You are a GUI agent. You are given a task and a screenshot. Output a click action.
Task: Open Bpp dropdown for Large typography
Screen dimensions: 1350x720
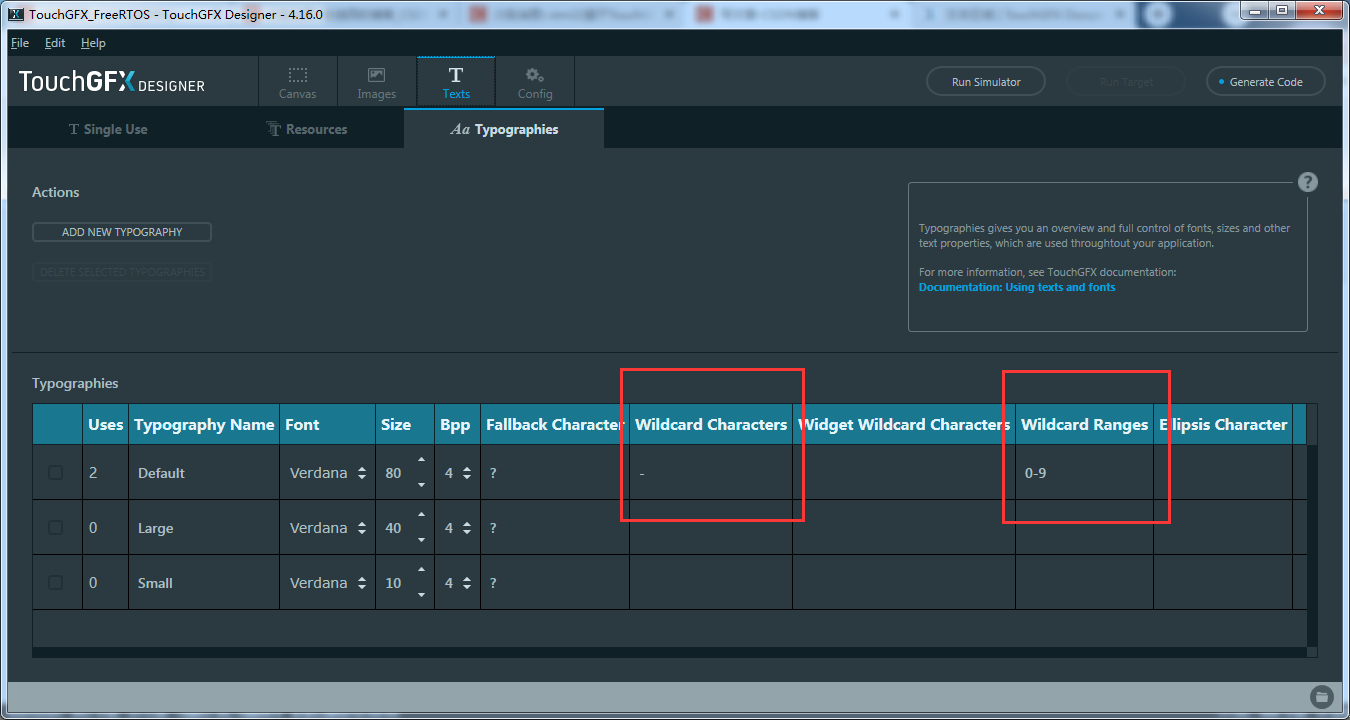457,528
